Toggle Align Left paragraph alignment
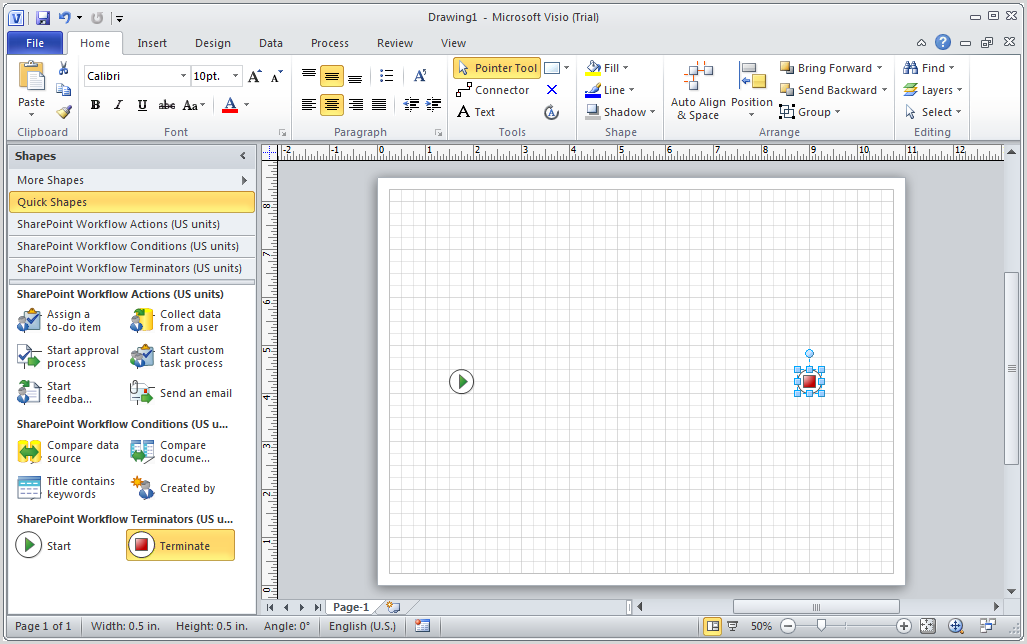1027x644 pixels. [x=308, y=104]
